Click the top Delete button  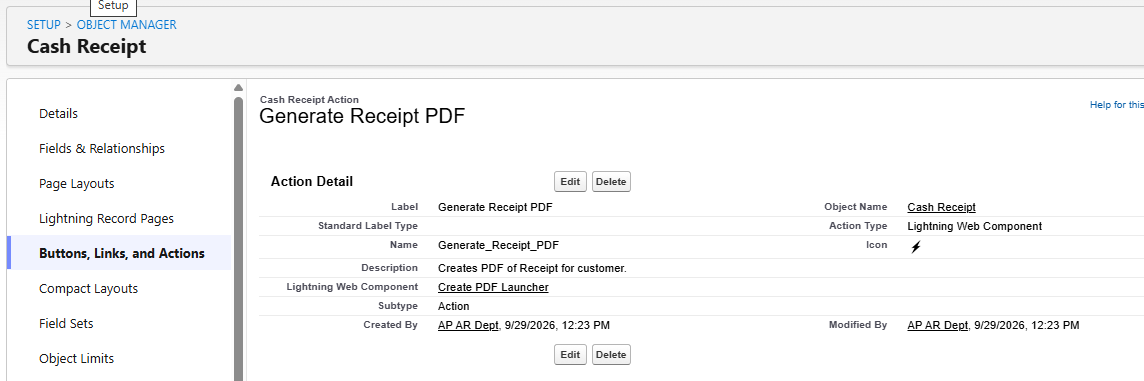(611, 182)
